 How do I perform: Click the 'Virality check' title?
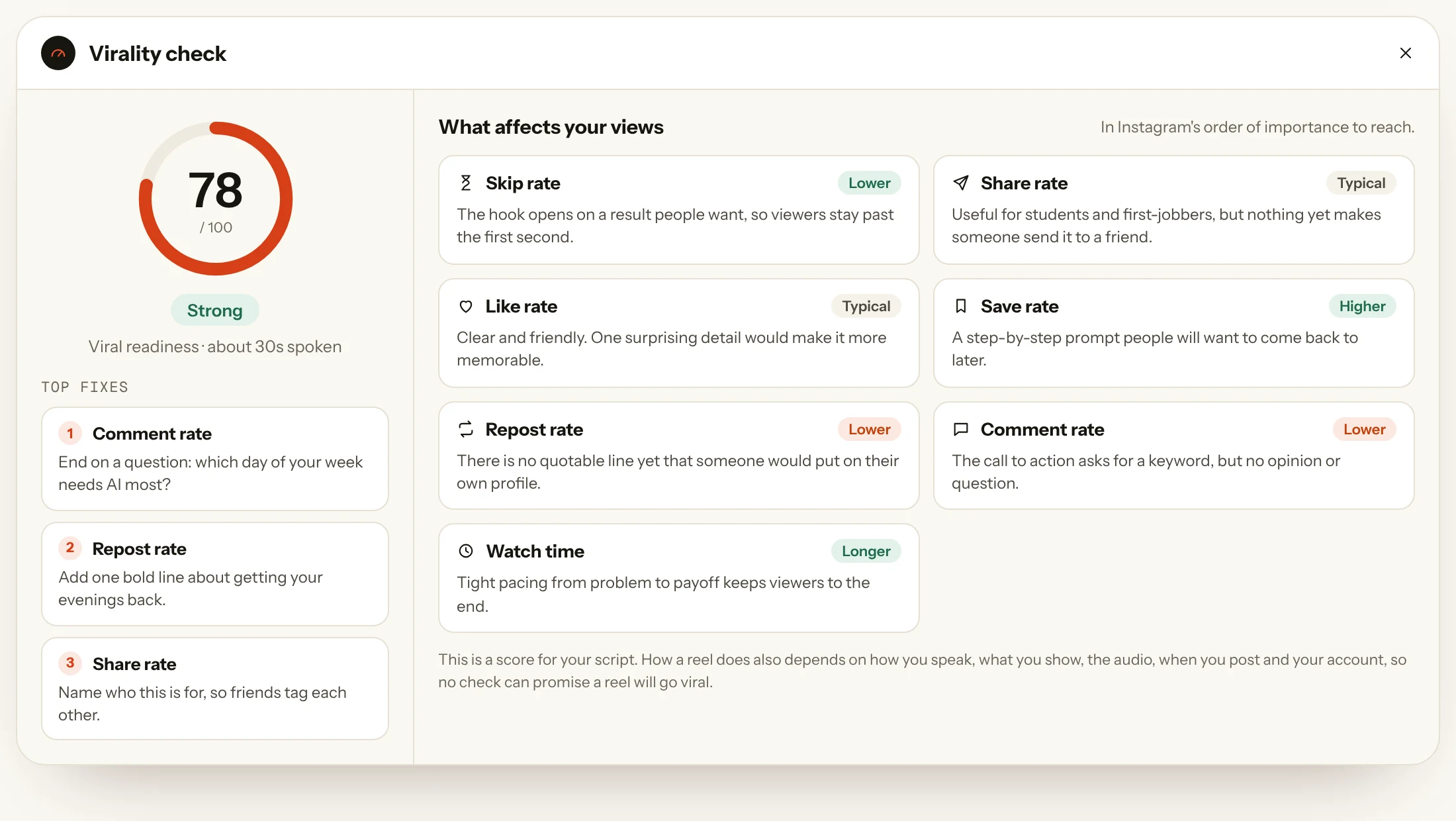point(158,53)
